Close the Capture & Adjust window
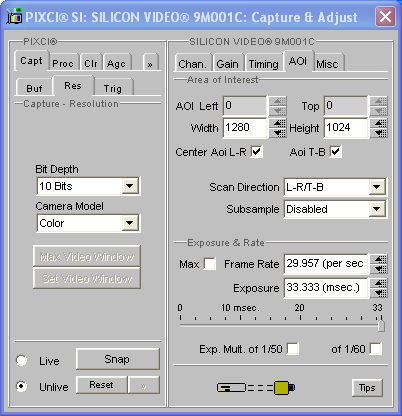Screen dimensions: 402x416 [x=385, y=16]
